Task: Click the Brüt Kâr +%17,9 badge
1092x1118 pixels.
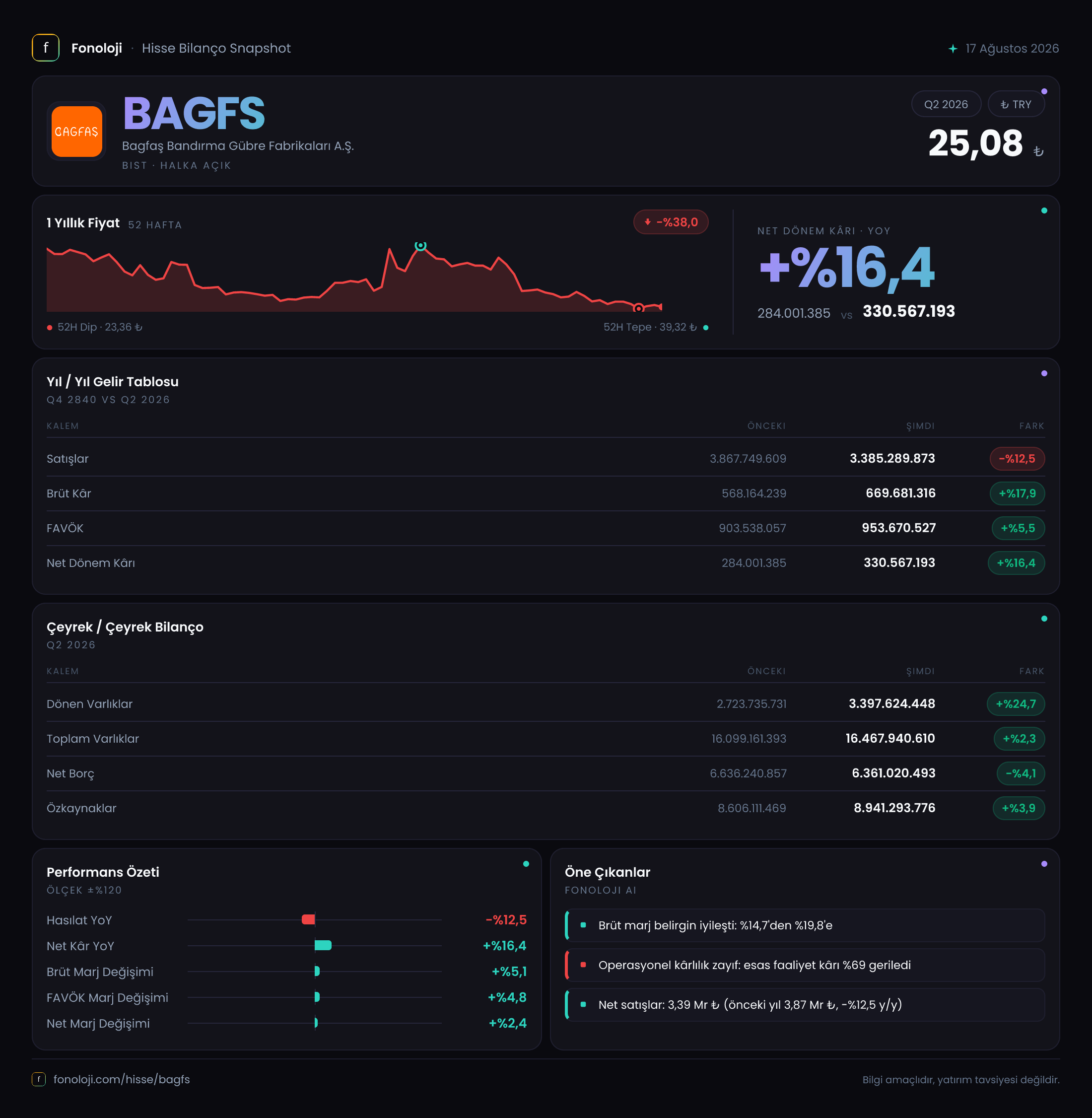Action: tap(1017, 493)
